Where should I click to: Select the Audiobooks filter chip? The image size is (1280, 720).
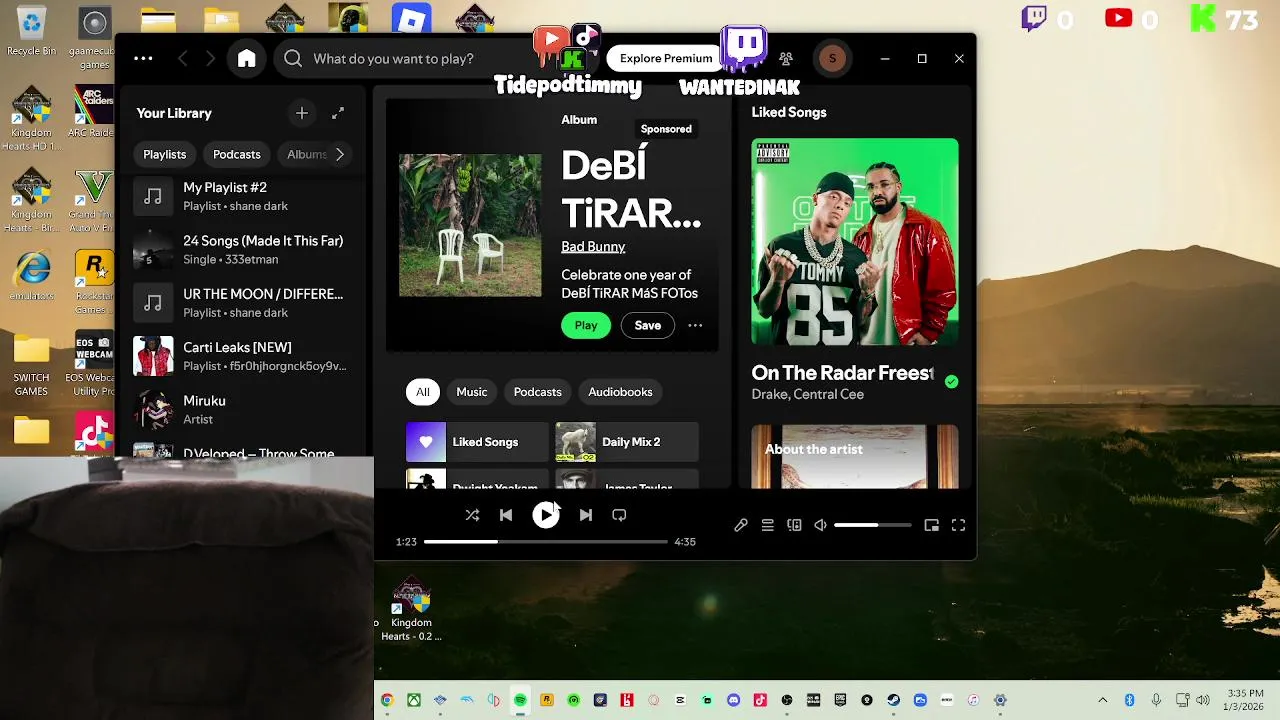tap(620, 392)
